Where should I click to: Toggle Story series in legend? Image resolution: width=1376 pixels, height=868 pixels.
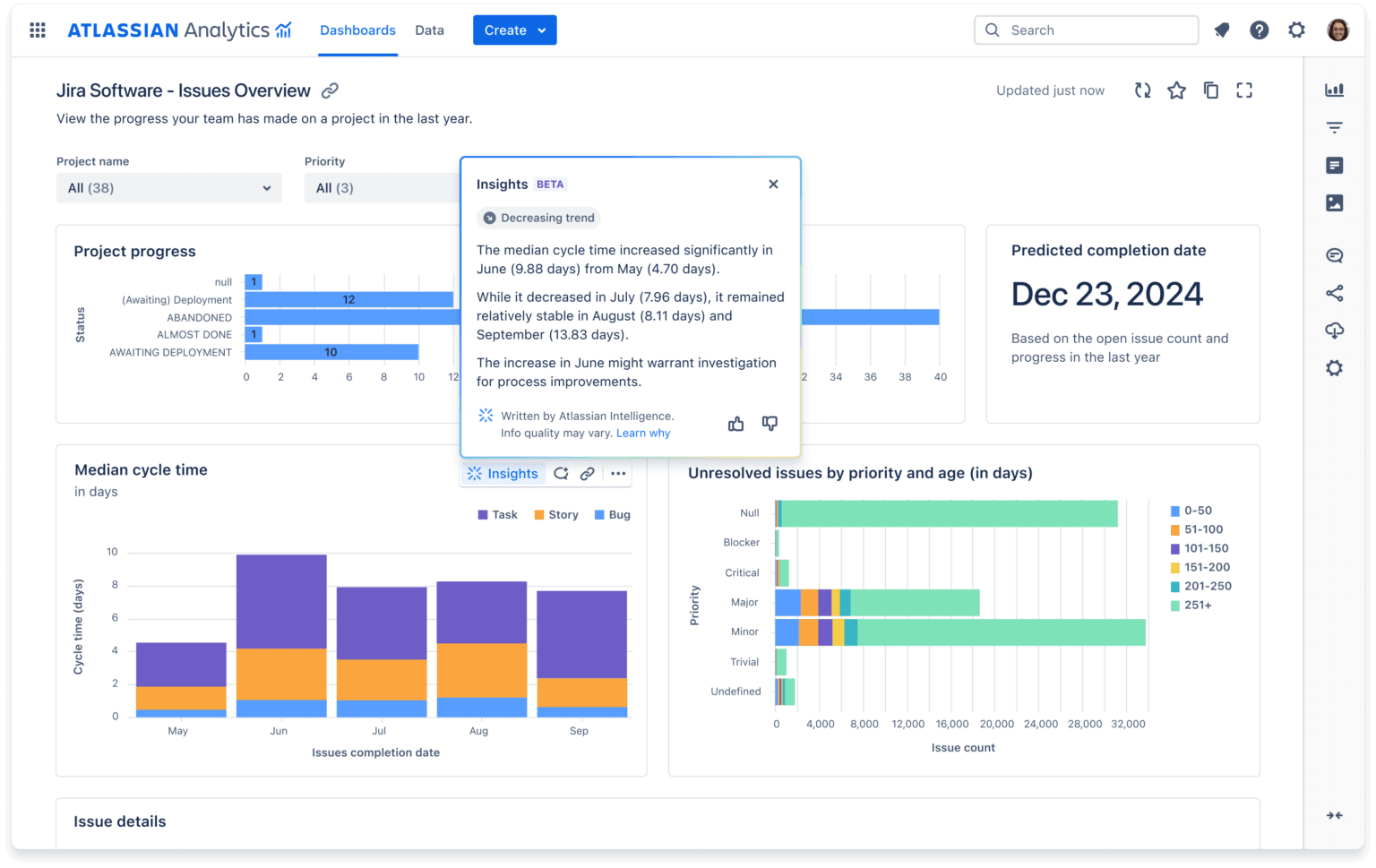(x=555, y=515)
